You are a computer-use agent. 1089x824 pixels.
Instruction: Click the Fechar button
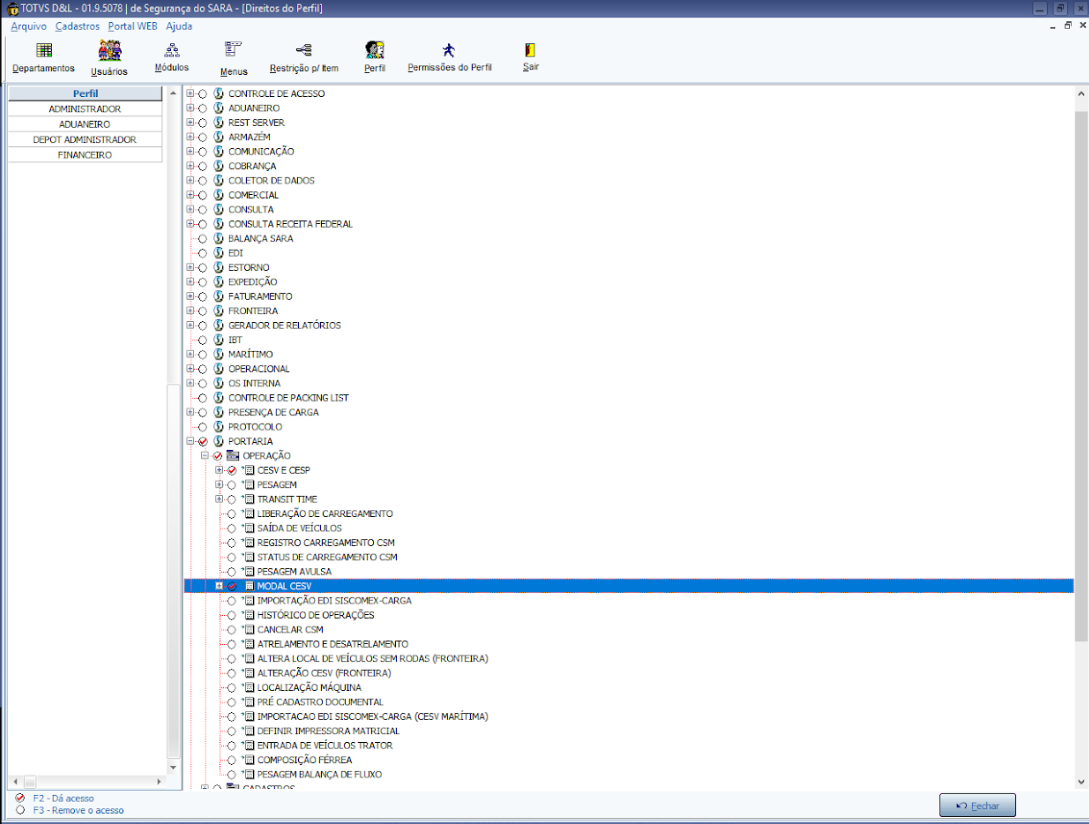977,805
